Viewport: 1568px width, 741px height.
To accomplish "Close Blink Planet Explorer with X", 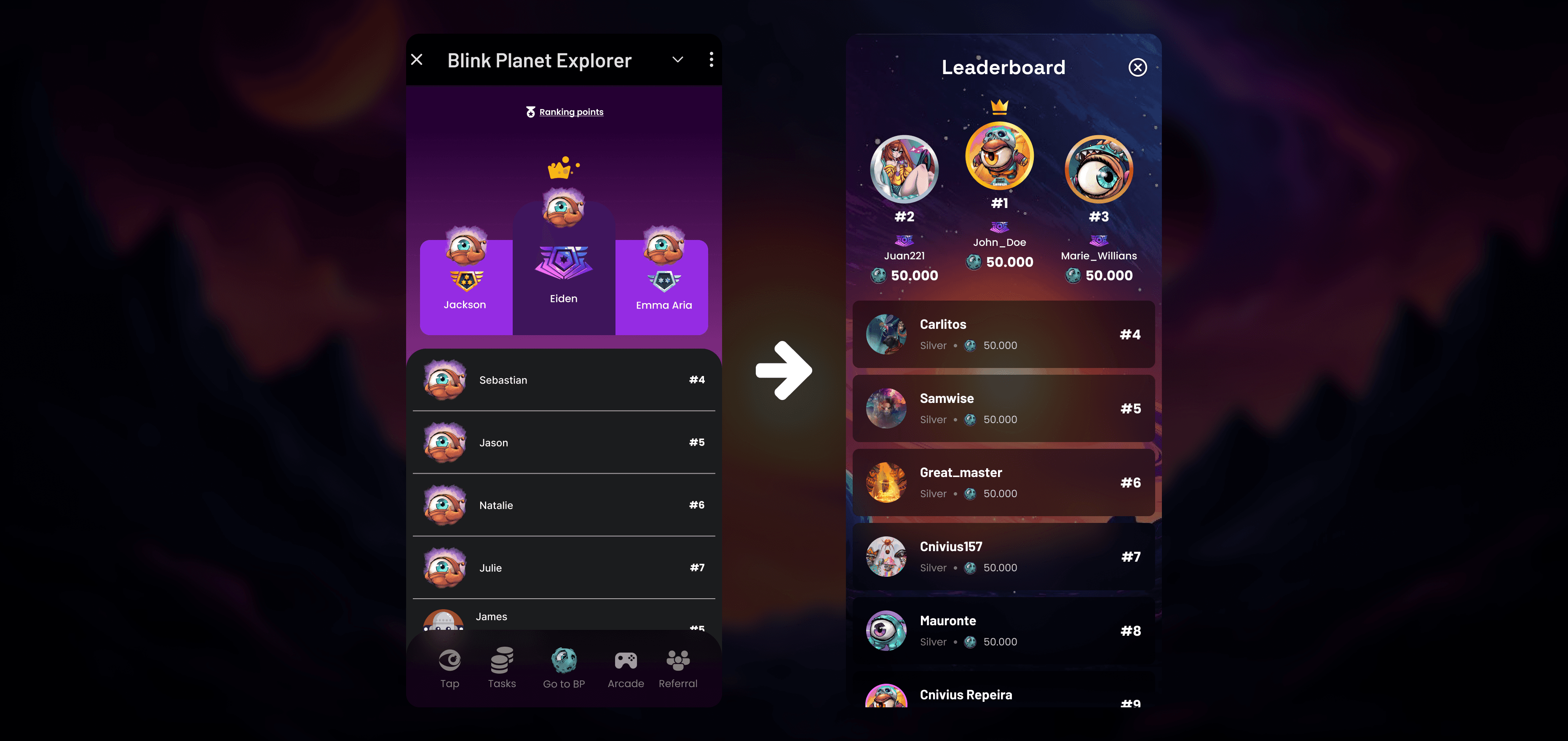I will [x=417, y=60].
